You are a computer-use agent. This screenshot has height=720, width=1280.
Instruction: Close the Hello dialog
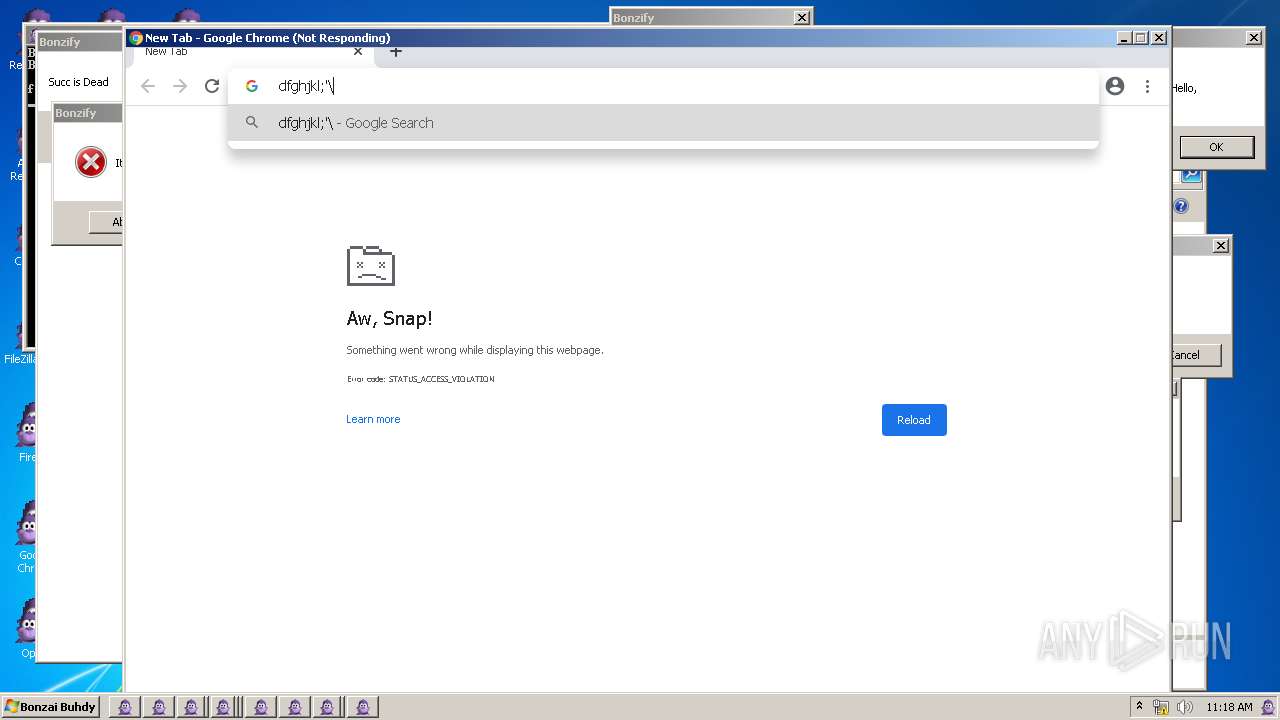click(1254, 38)
